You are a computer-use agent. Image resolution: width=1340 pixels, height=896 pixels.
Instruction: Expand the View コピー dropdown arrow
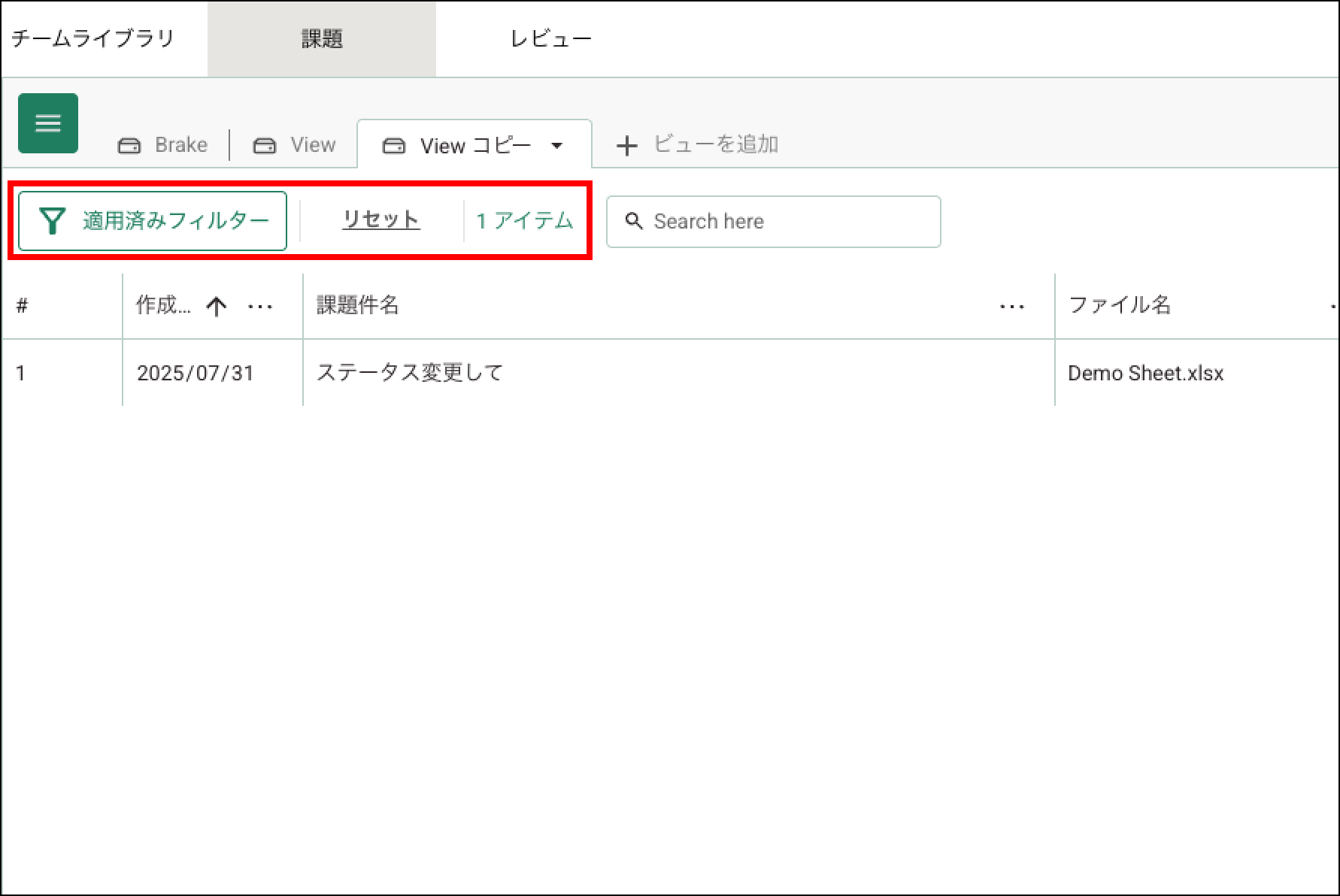(x=557, y=145)
